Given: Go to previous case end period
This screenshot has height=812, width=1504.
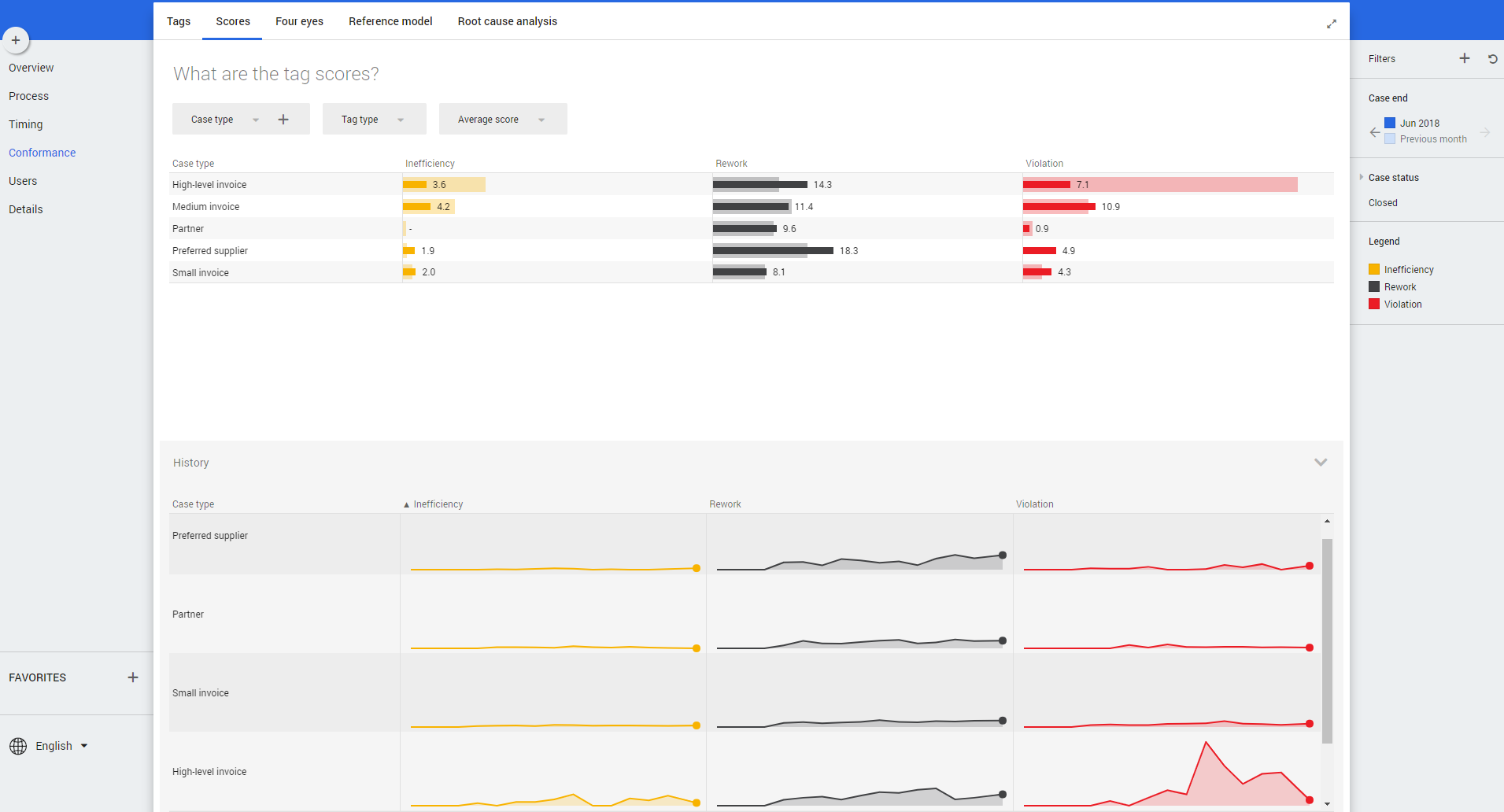Looking at the screenshot, I should click(1374, 132).
